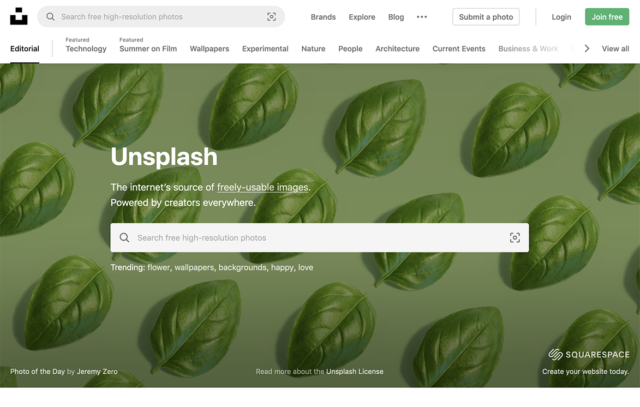Click the magnifier icon in top search bar
This screenshot has width=640, height=407.
pos(50,17)
